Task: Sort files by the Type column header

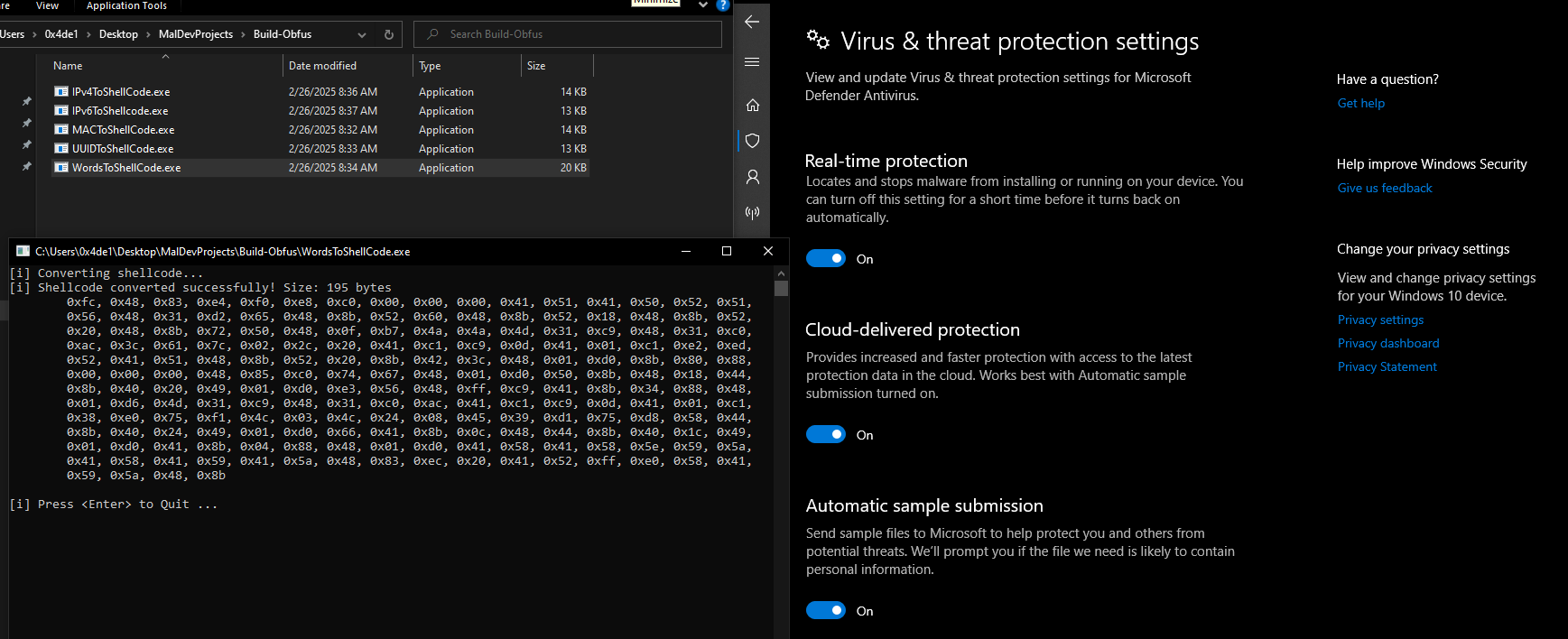Action: coord(467,66)
